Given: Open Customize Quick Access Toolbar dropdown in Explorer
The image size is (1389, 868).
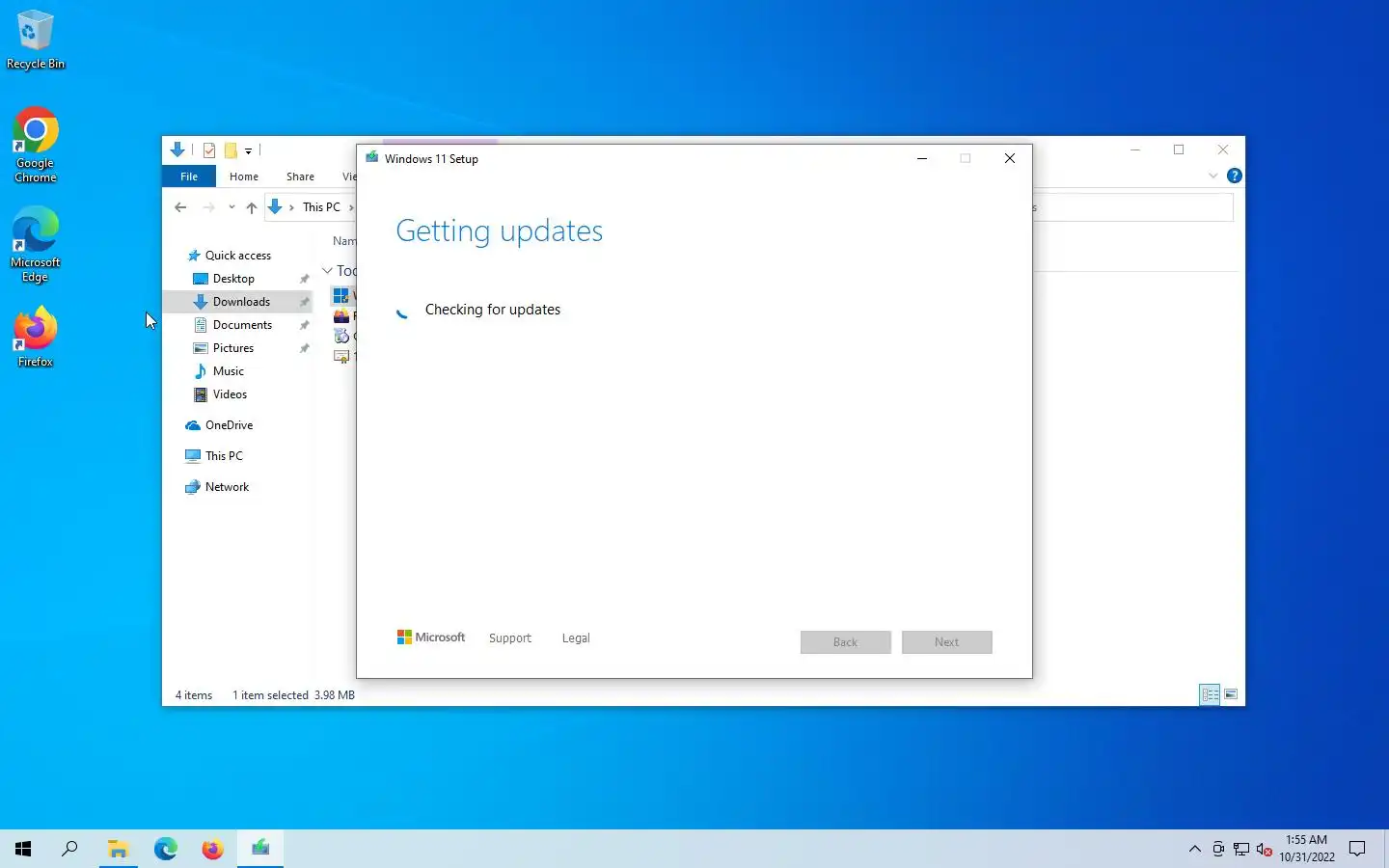Looking at the screenshot, I should pos(248,150).
